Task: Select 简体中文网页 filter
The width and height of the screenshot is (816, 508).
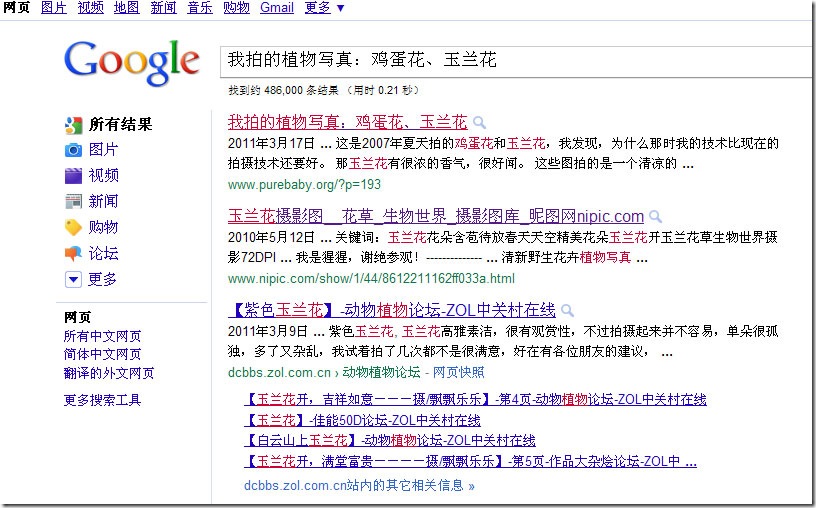Action: 103,354
